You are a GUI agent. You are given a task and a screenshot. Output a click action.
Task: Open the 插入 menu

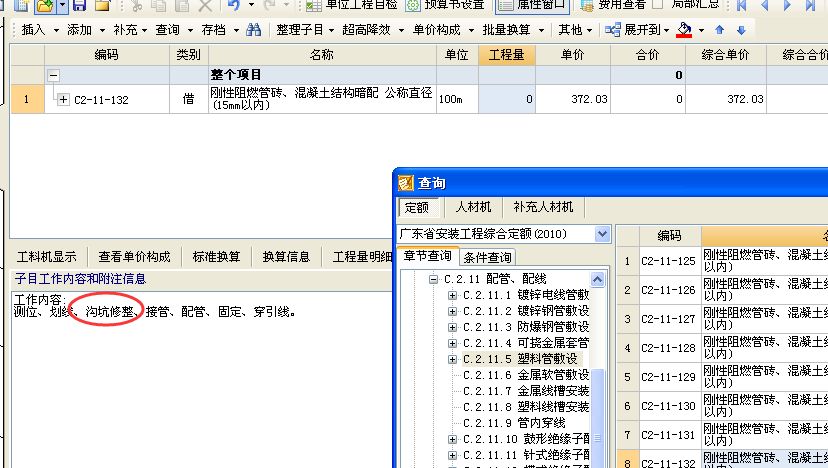(40, 30)
